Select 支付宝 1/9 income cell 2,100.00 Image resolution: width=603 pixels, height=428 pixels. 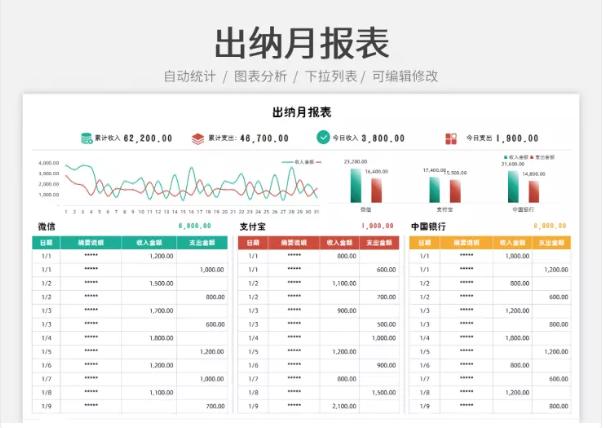click(339, 406)
